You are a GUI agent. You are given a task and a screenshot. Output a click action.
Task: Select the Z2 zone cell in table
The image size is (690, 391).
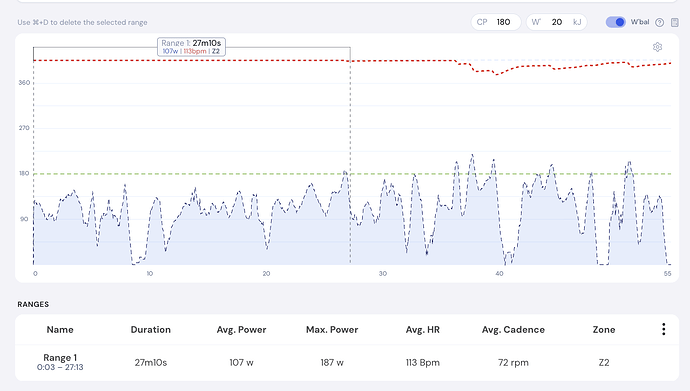coord(604,362)
